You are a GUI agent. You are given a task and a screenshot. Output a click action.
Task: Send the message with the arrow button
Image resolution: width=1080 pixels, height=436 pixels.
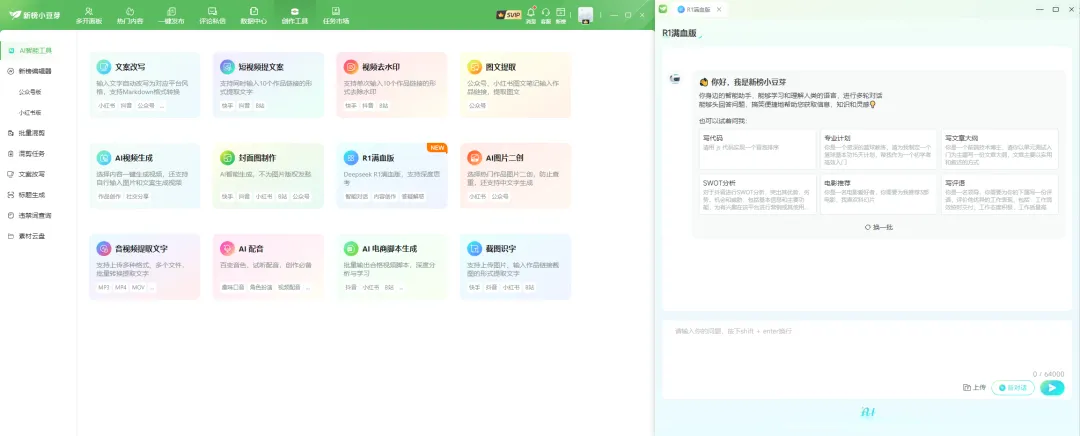[x=1052, y=388]
